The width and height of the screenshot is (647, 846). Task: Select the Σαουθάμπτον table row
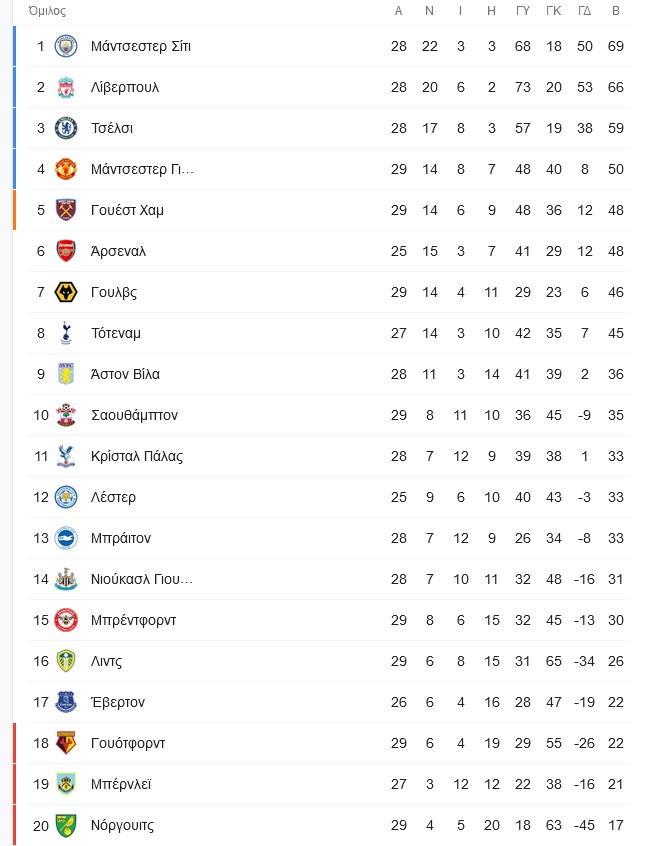point(330,415)
